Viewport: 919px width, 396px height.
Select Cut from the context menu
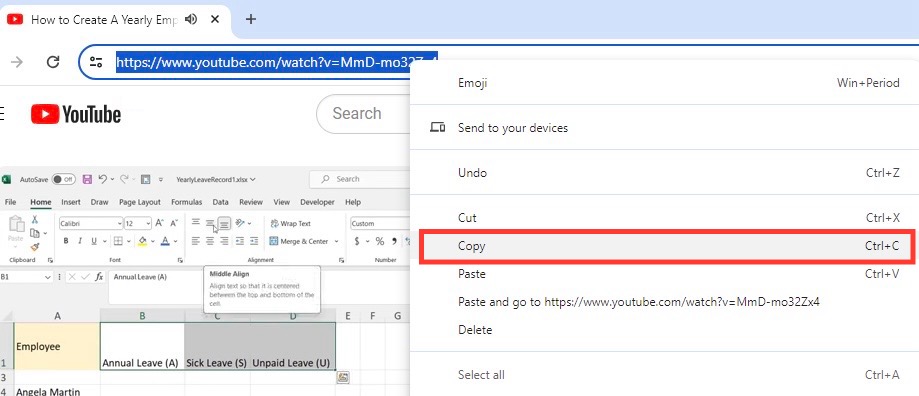665,218
